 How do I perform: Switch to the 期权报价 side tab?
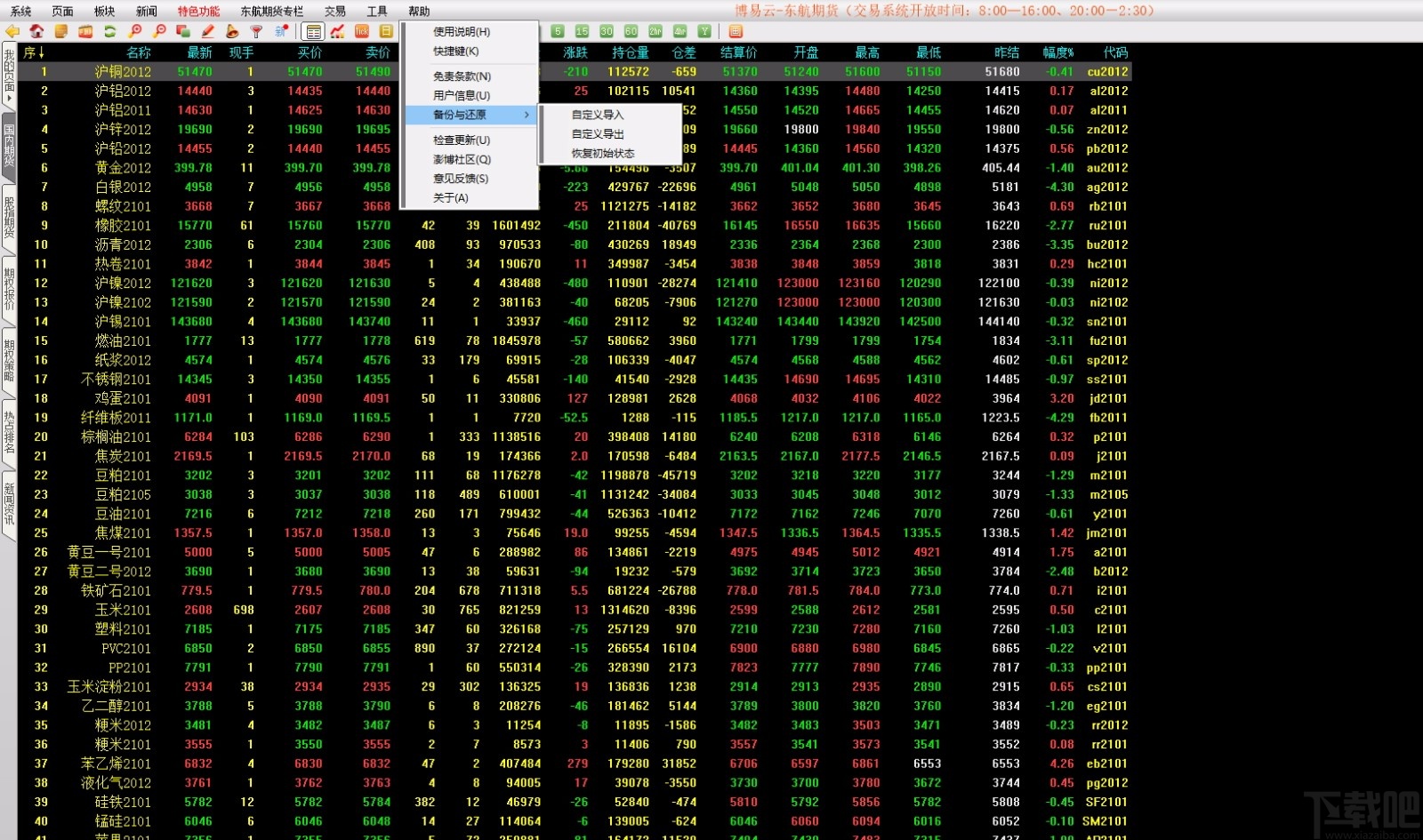(9, 289)
